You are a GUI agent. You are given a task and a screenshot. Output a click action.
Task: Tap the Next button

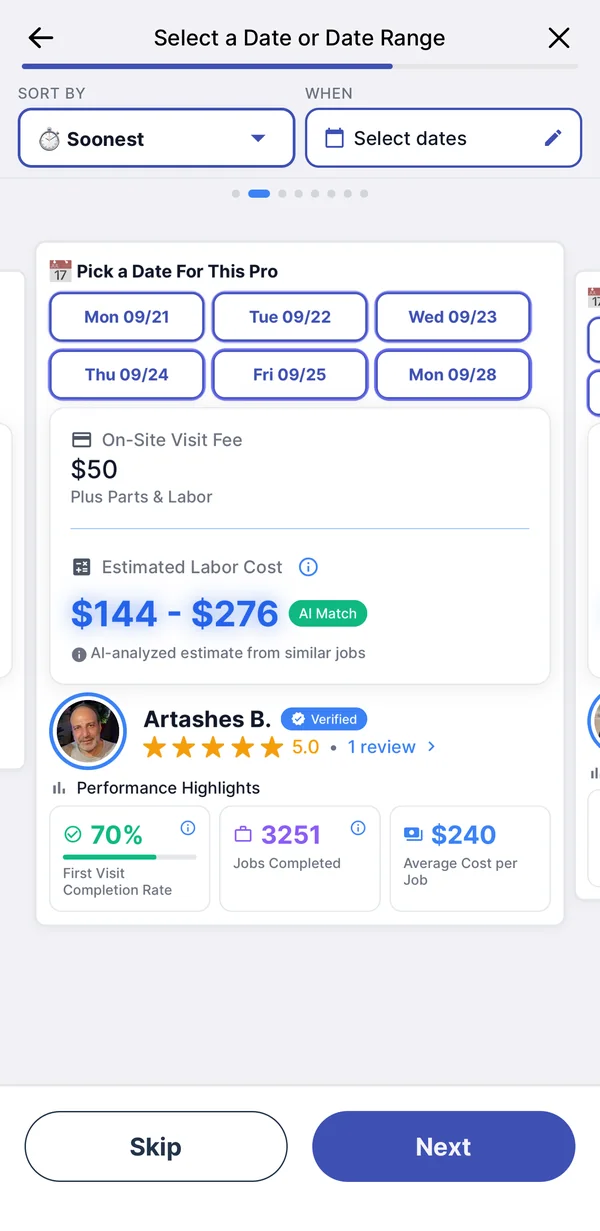pyautogui.click(x=444, y=1147)
